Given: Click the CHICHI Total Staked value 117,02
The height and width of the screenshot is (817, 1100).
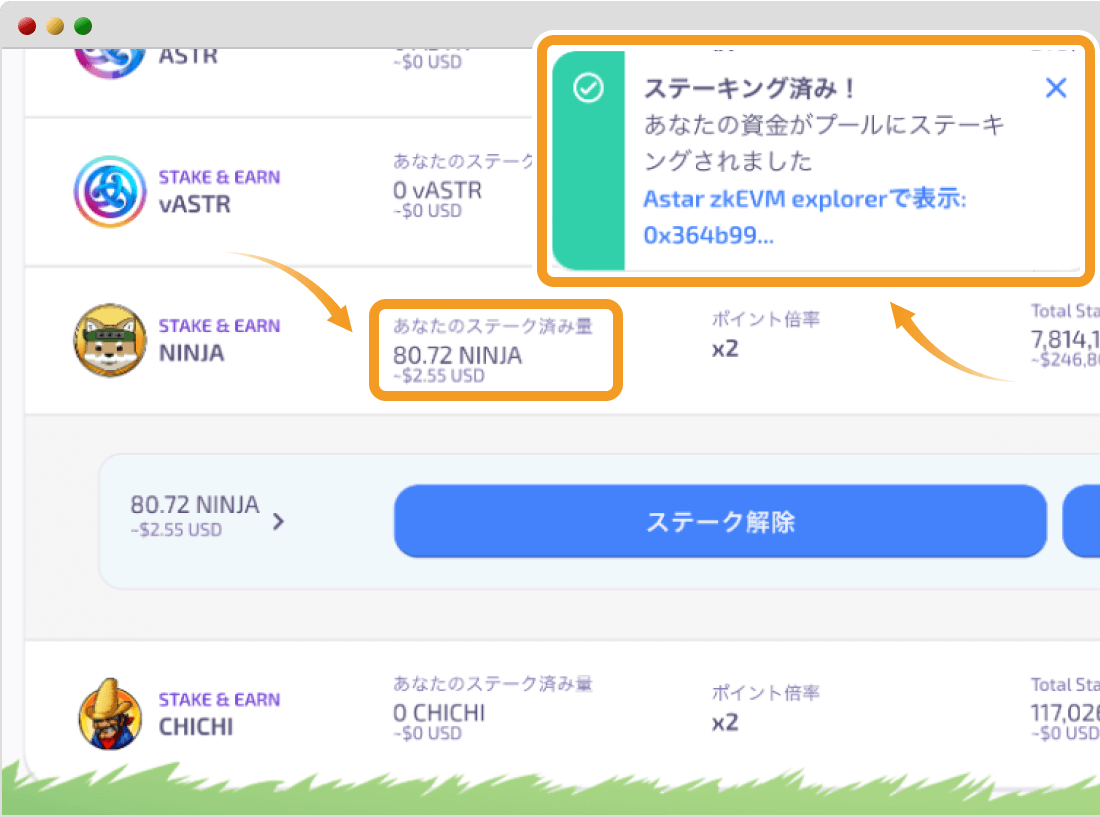Looking at the screenshot, I should tap(1065, 713).
